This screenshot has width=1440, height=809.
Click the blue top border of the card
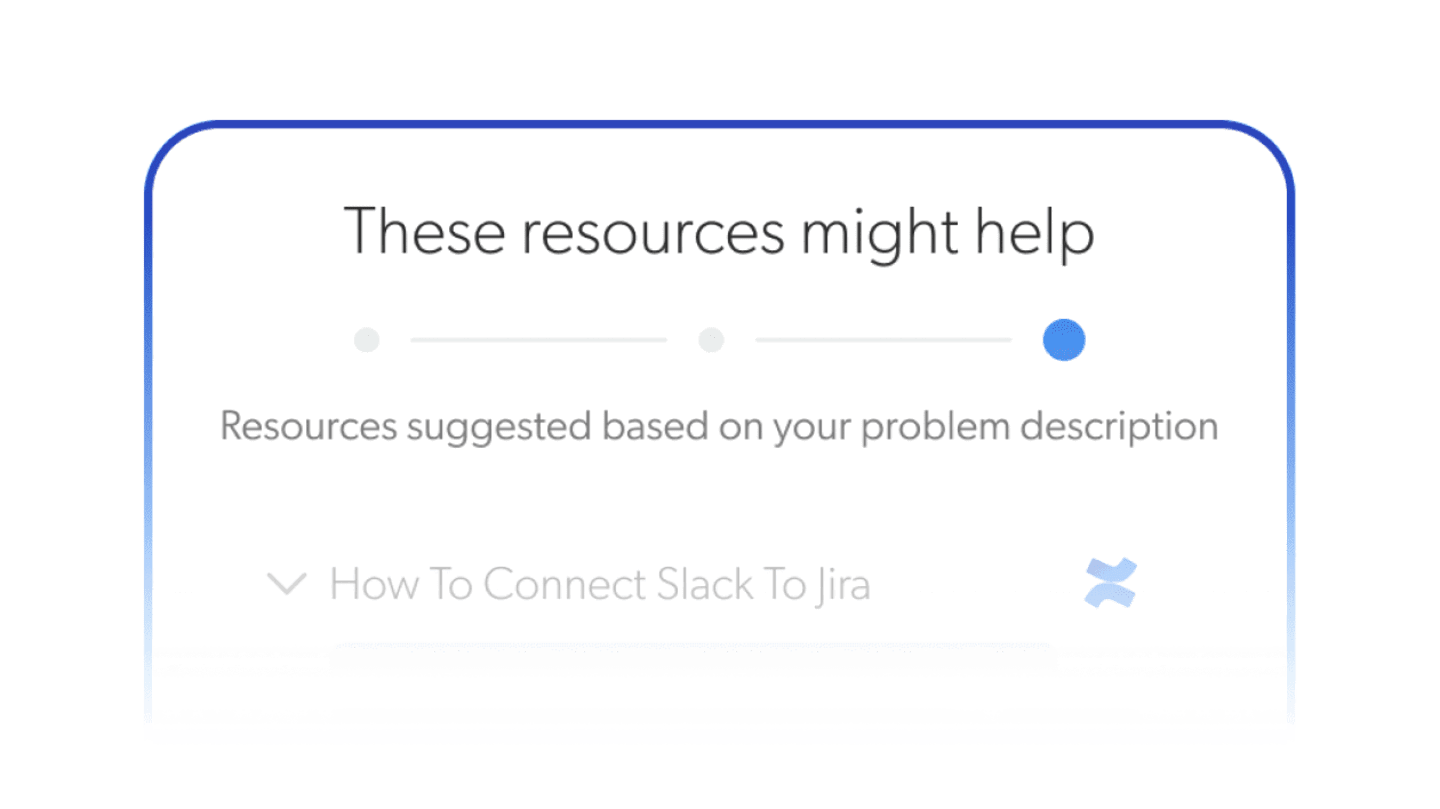point(719,125)
